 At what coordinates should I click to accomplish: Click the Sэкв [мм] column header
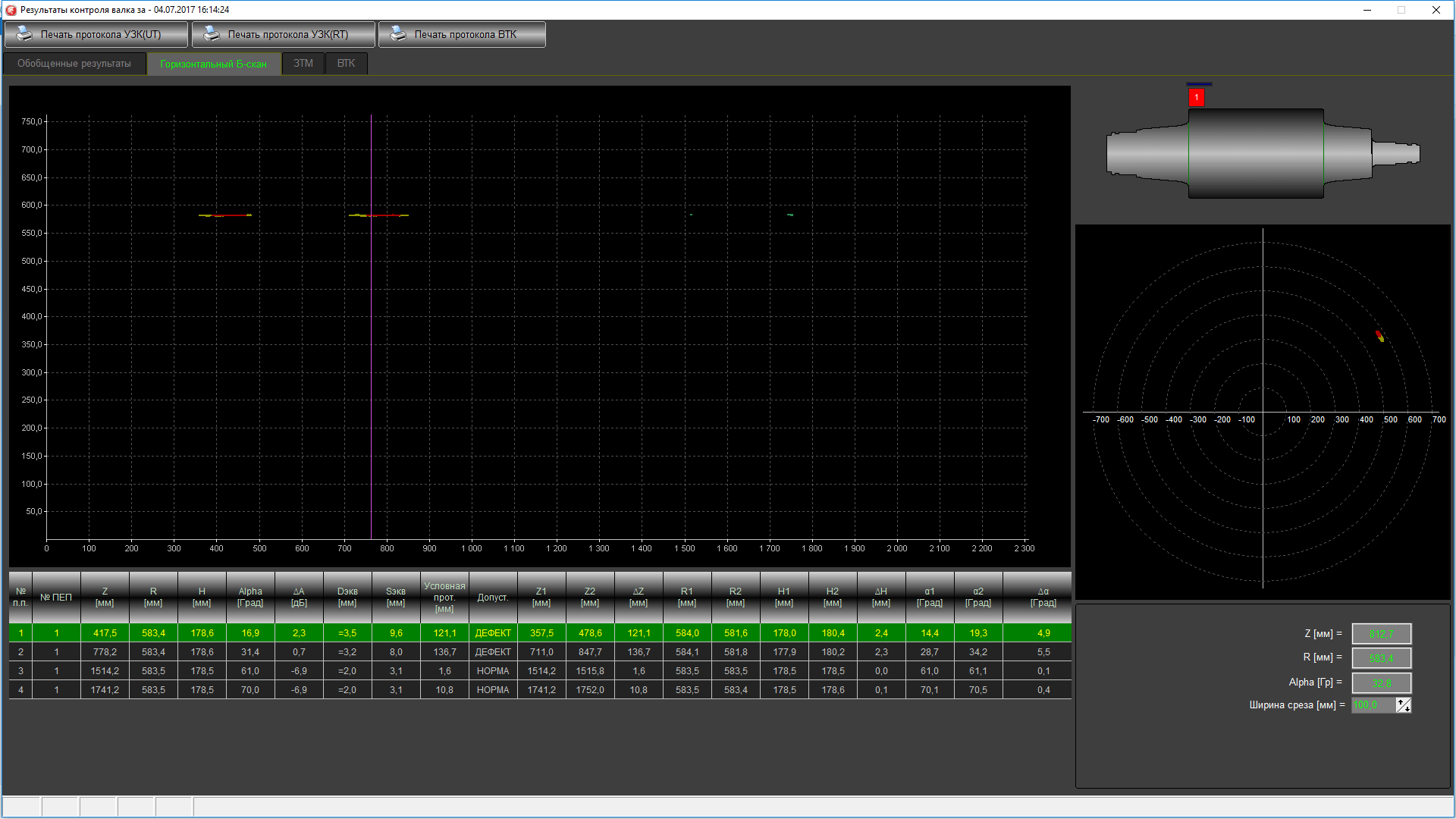click(396, 598)
